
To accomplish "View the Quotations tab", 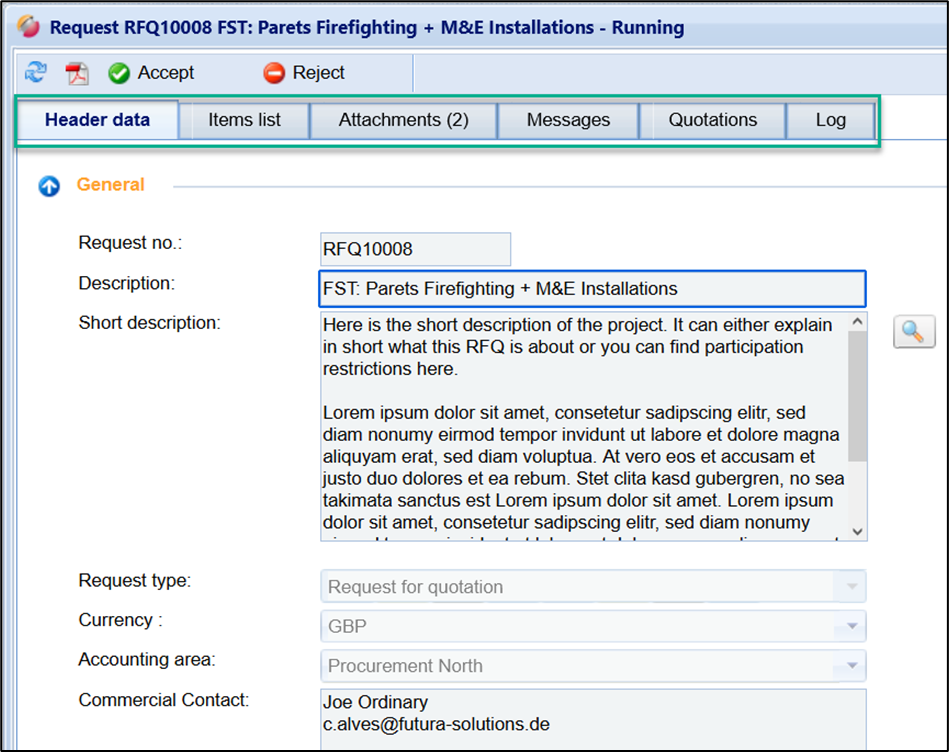I will (x=713, y=120).
